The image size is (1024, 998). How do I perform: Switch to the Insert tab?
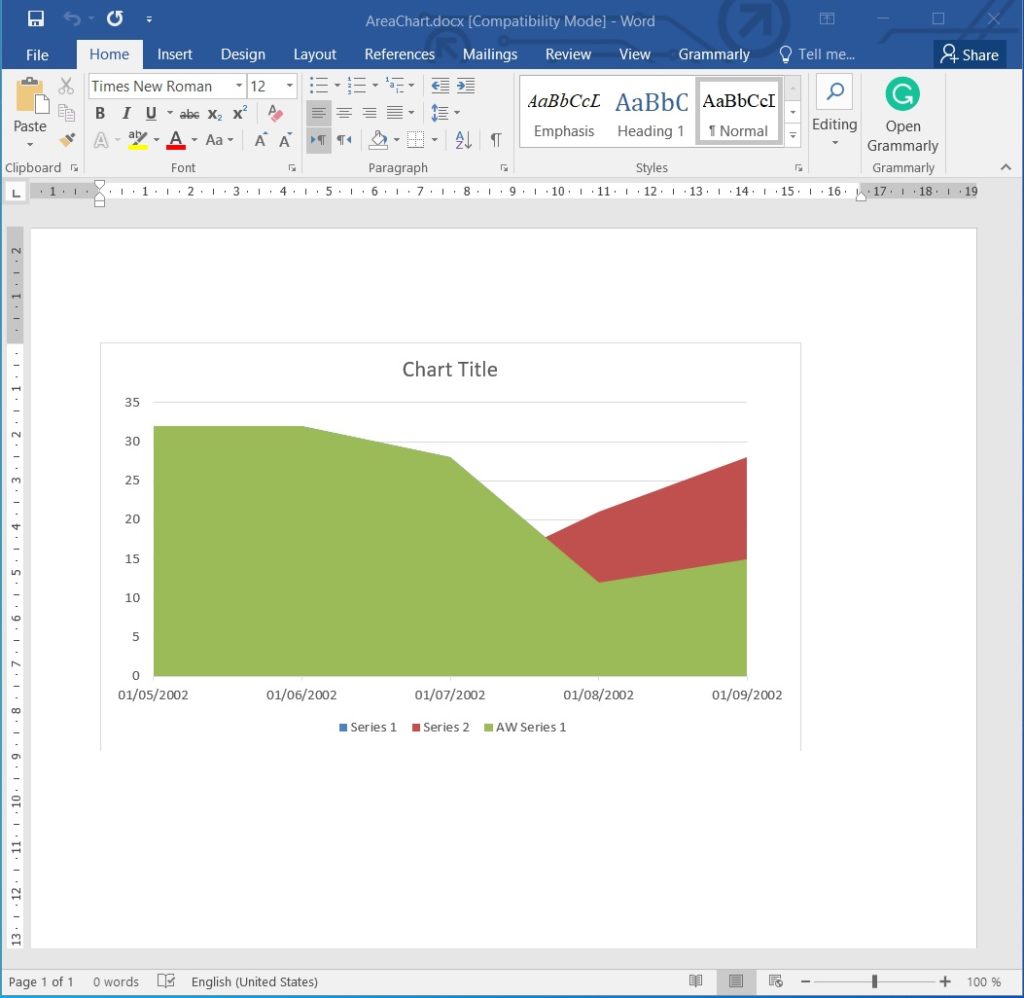coord(175,54)
